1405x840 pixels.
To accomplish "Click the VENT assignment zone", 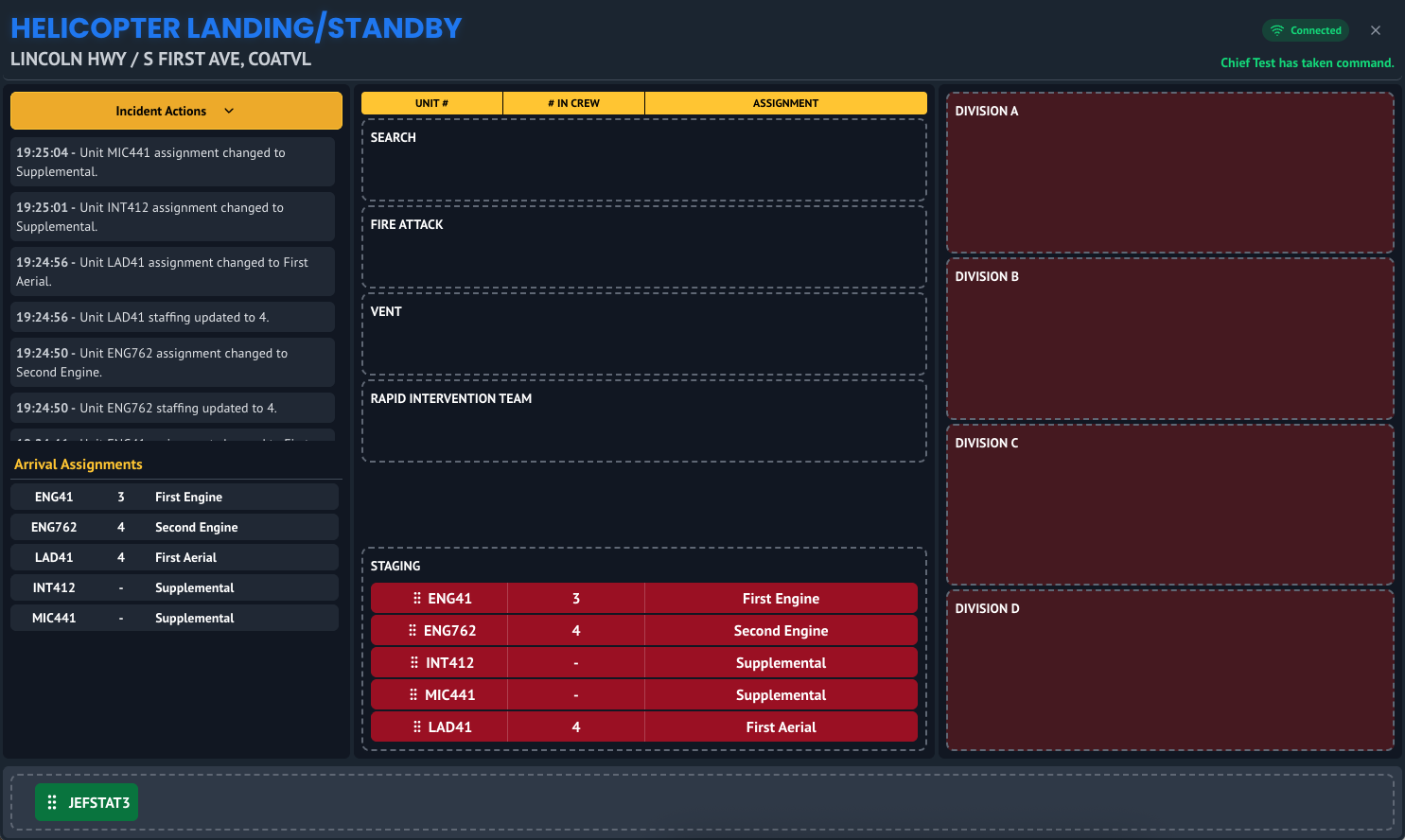I will [x=644, y=334].
